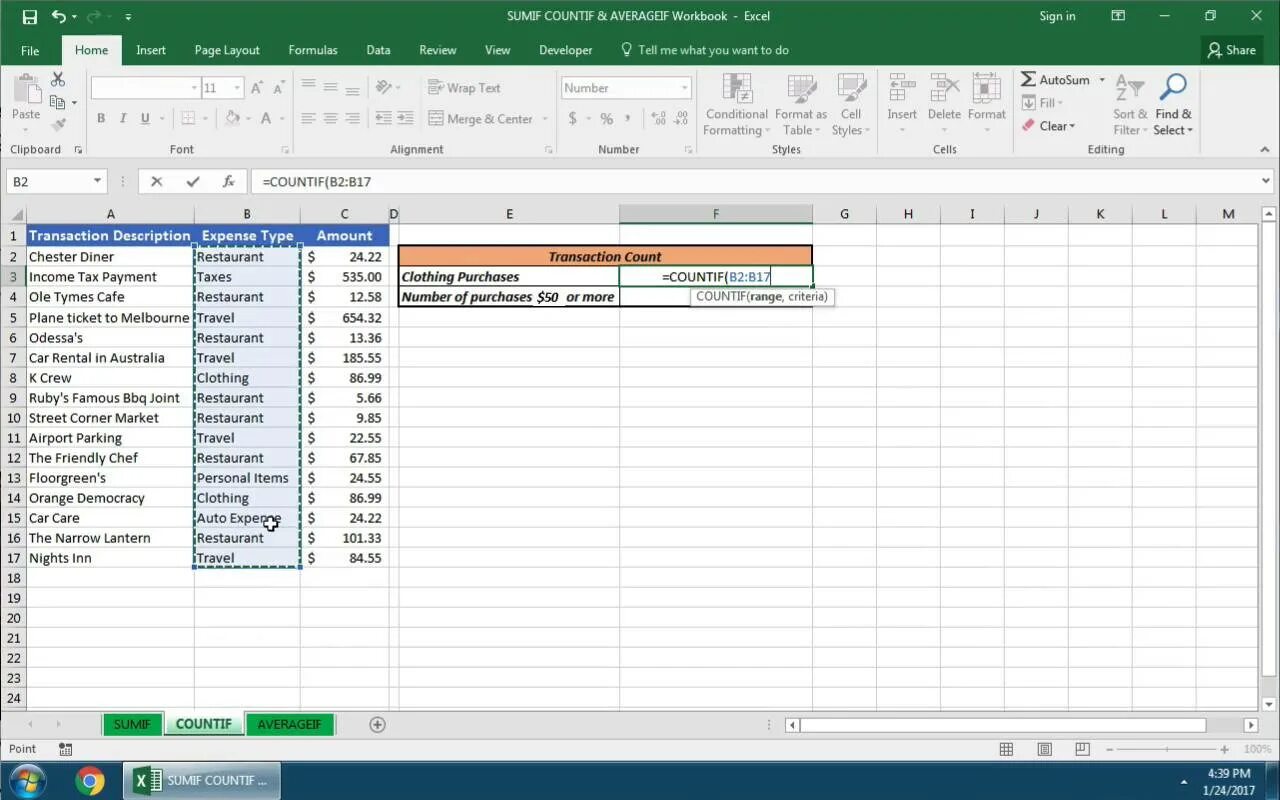Click the Delete cells icon
The width and height of the screenshot is (1280, 800).
pos(943,88)
